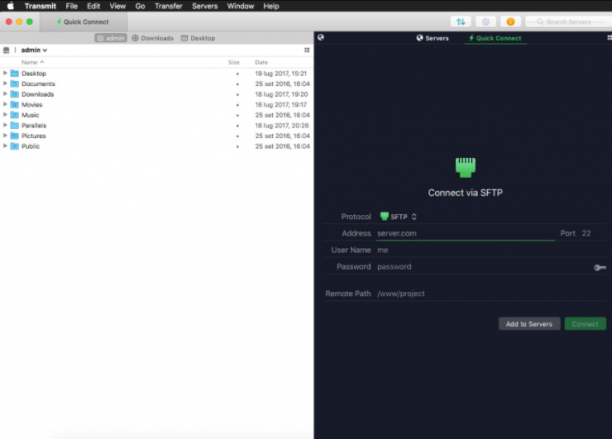Open the Transfer menu

pos(168,6)
